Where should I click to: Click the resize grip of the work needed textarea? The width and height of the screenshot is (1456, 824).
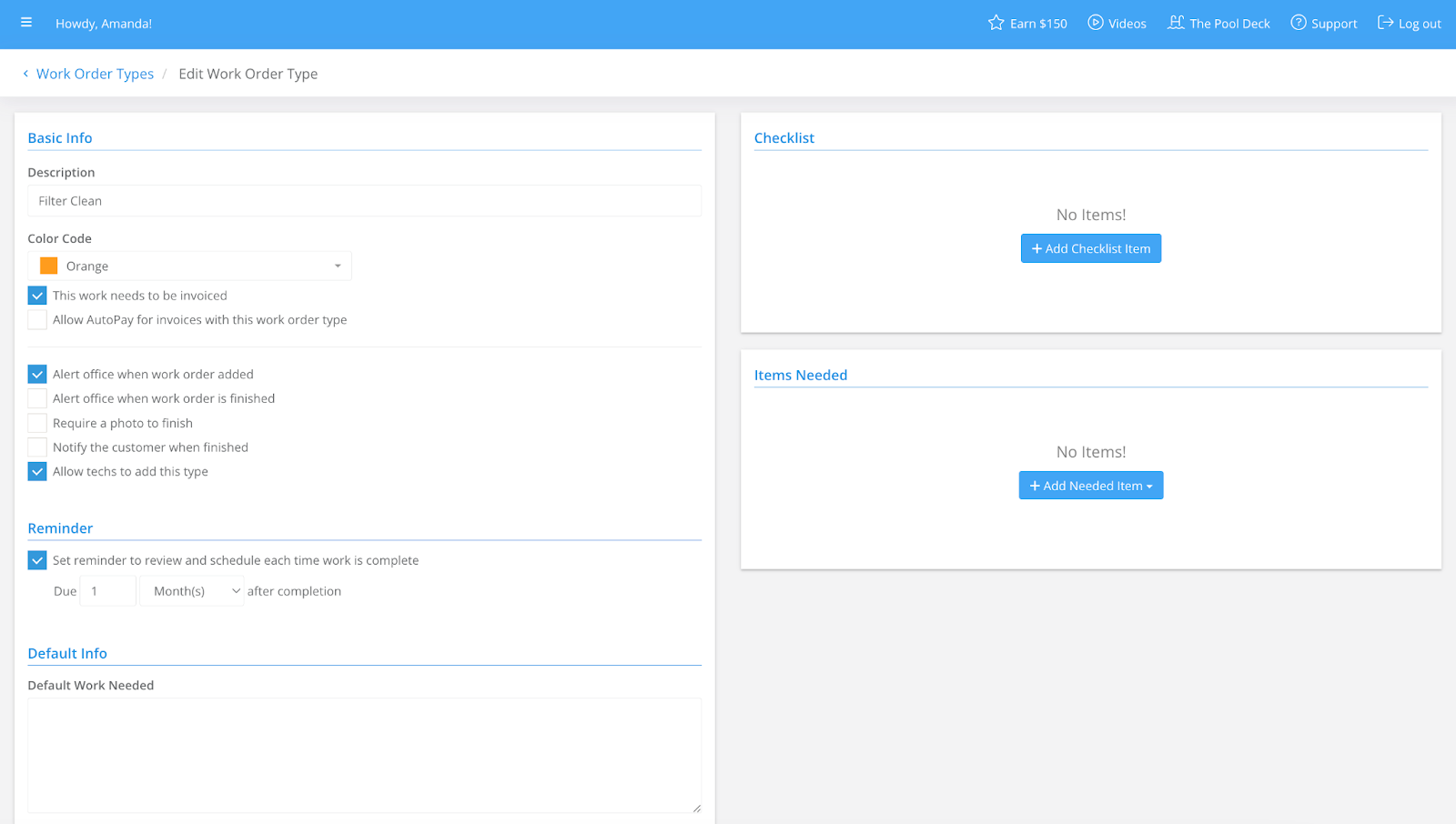[x=696, y=808]
